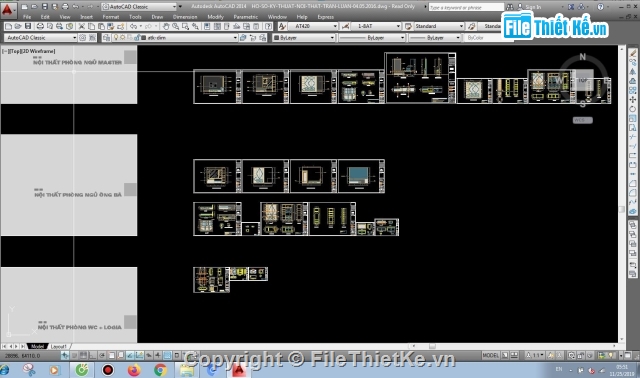Click the TOP face of ViewCube
640x378 pixels.
coord(582,80)
